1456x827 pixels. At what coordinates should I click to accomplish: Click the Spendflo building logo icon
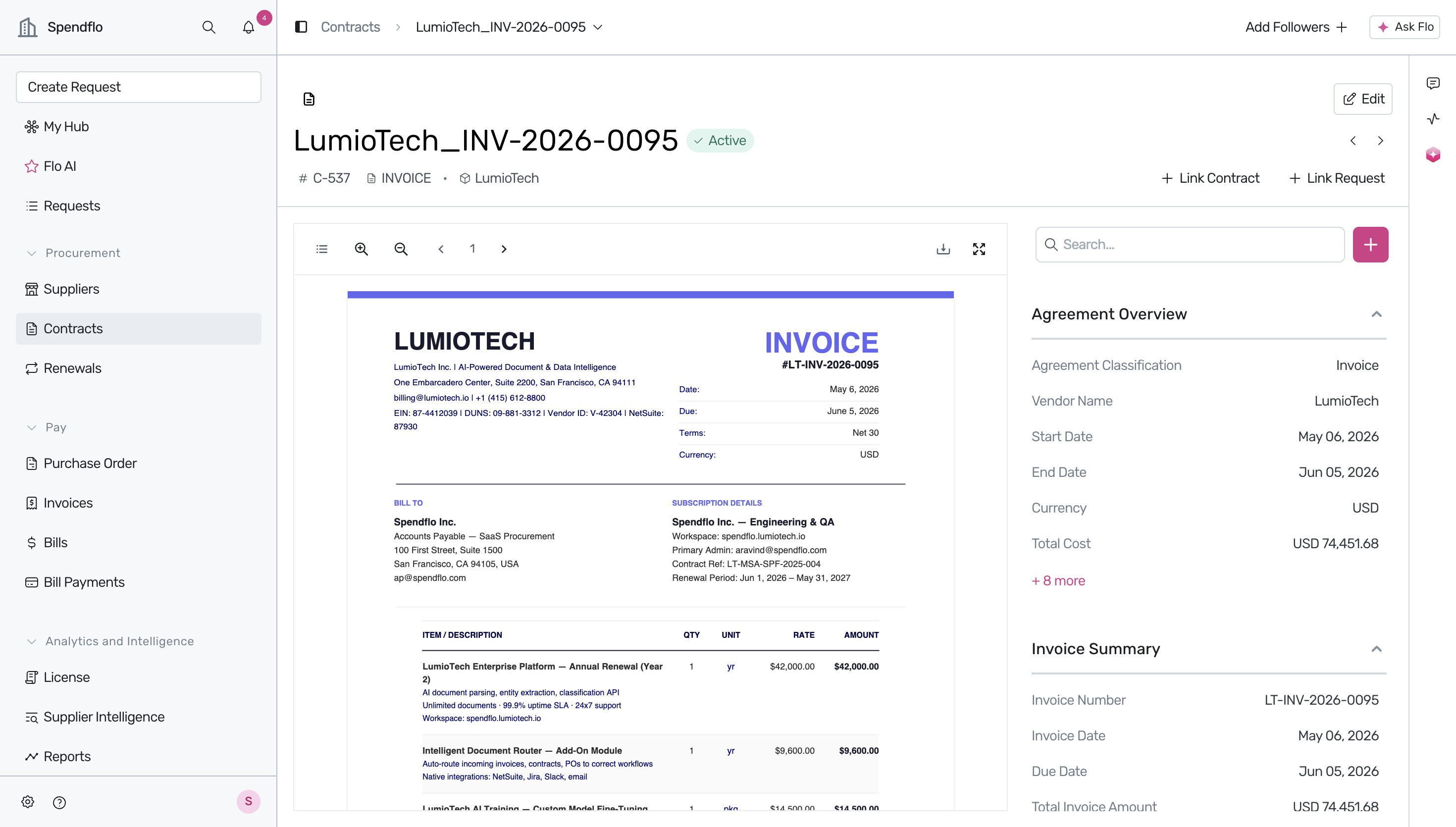(27, 27)
